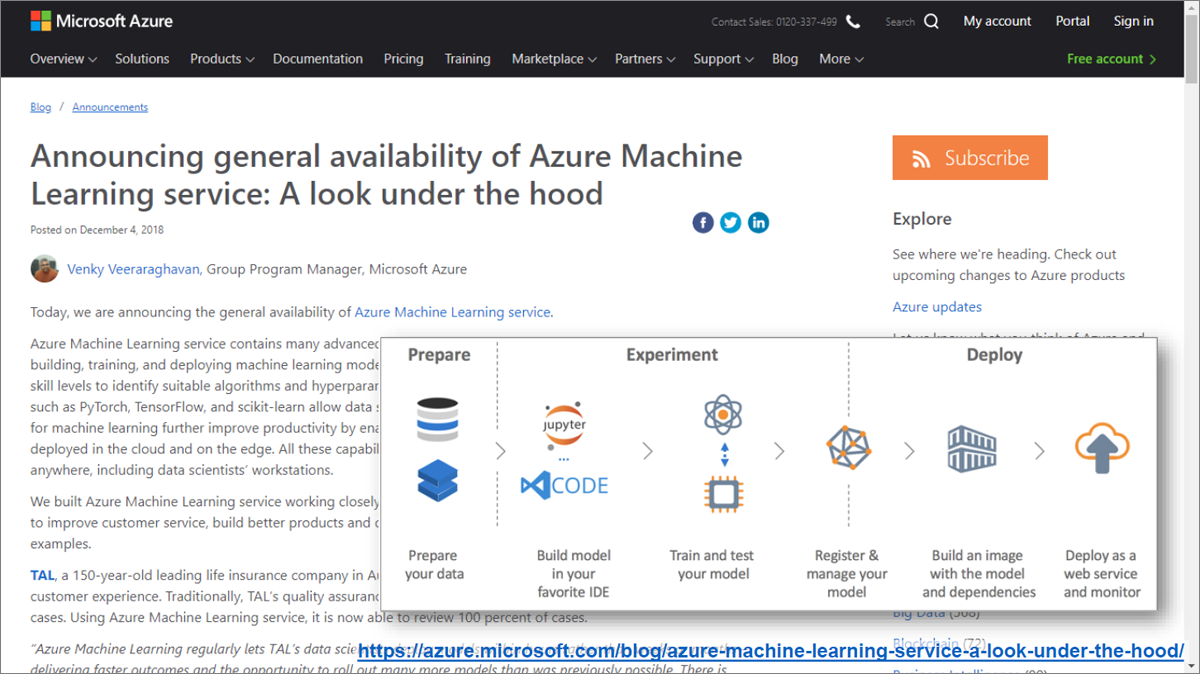Click the cloud upload deploy icon
This screenshot has width=1200, height=674.
[1101, 449]
